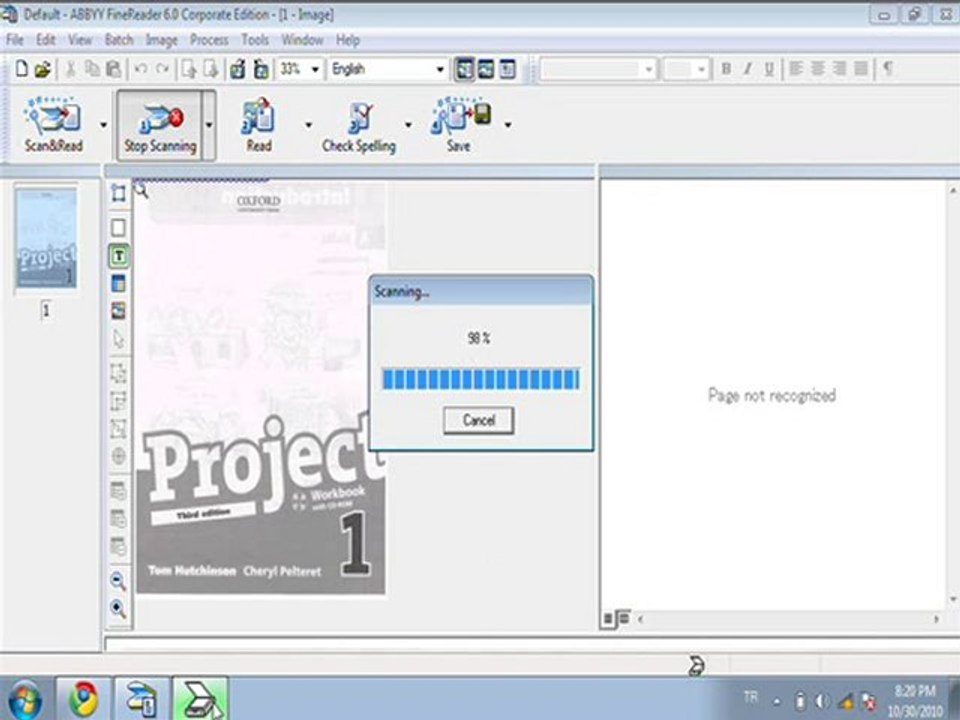Open Chrome from the taskbar
The width and height of the screenshot is (960, 720).
pos(83,699)
